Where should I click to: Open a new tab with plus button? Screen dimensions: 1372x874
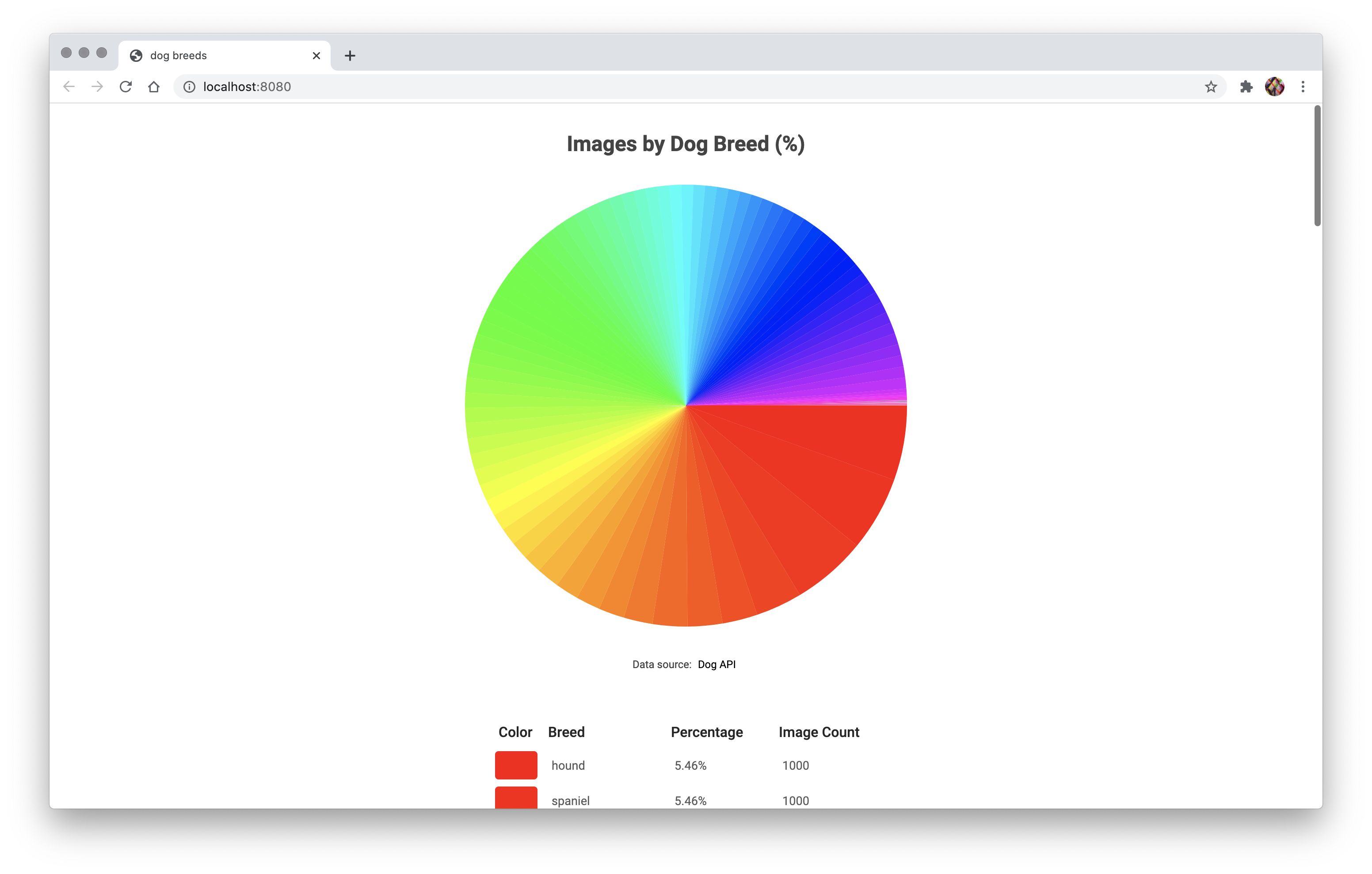[350, 56]
